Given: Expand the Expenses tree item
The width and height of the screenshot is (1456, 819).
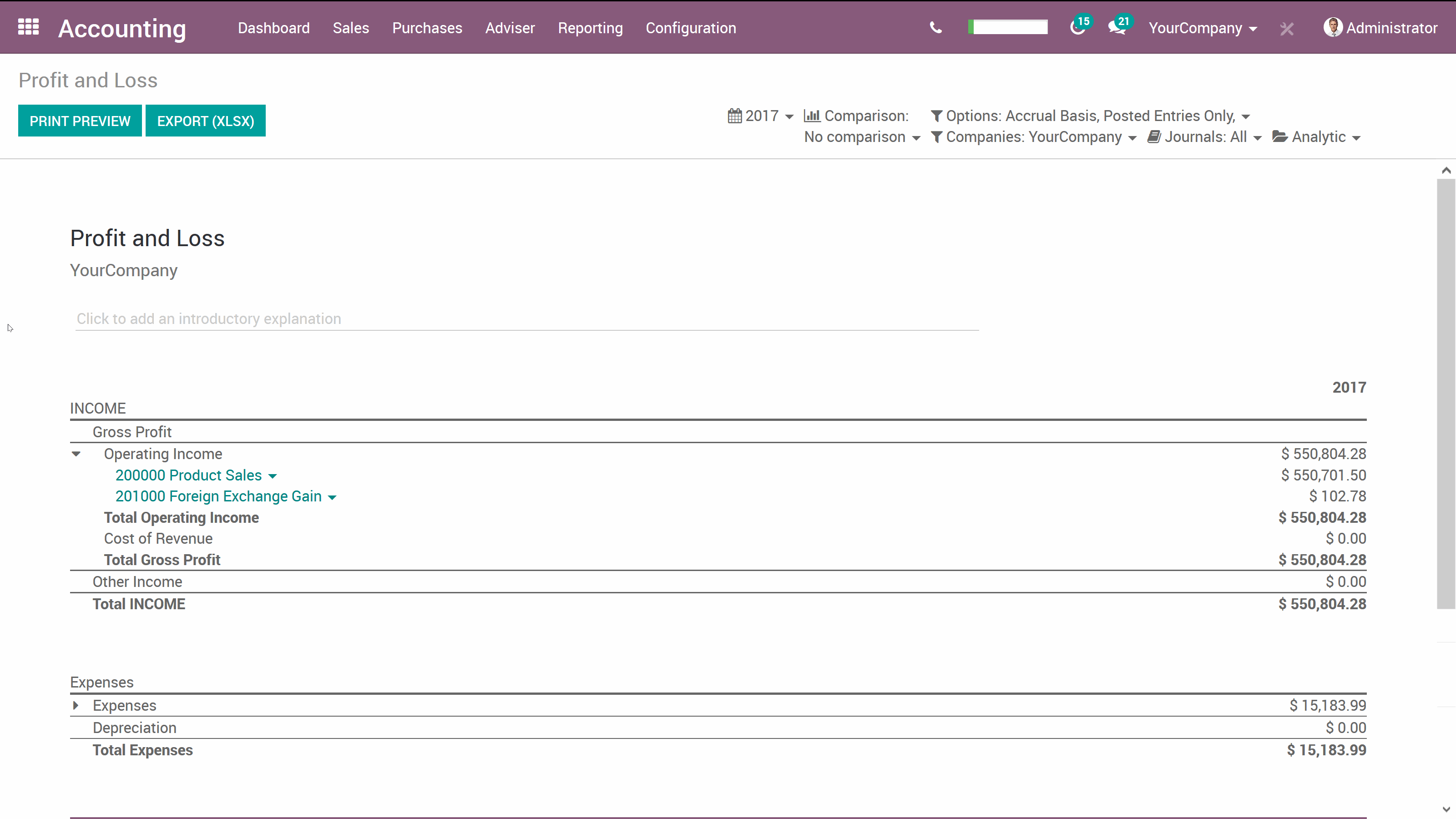Looking at the screenshot, I should pyautogui.click(x=76, y=705).
